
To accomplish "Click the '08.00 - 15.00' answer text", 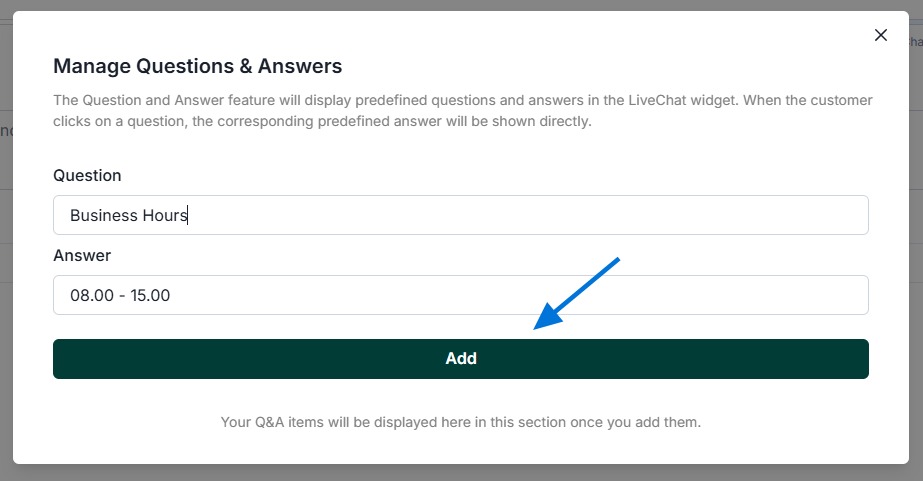I will (x=120, y=295).
